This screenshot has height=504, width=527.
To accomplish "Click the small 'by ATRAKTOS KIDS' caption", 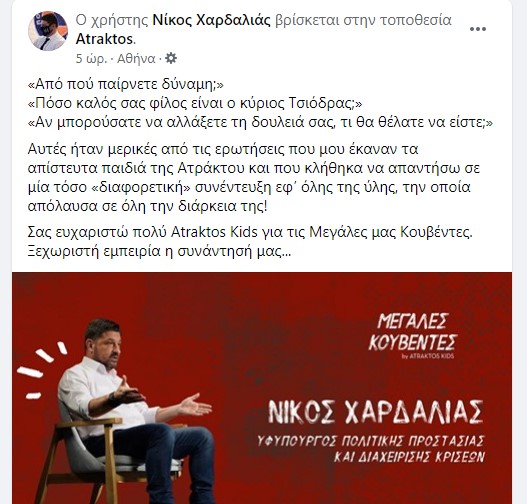I will tap(428, 356).
